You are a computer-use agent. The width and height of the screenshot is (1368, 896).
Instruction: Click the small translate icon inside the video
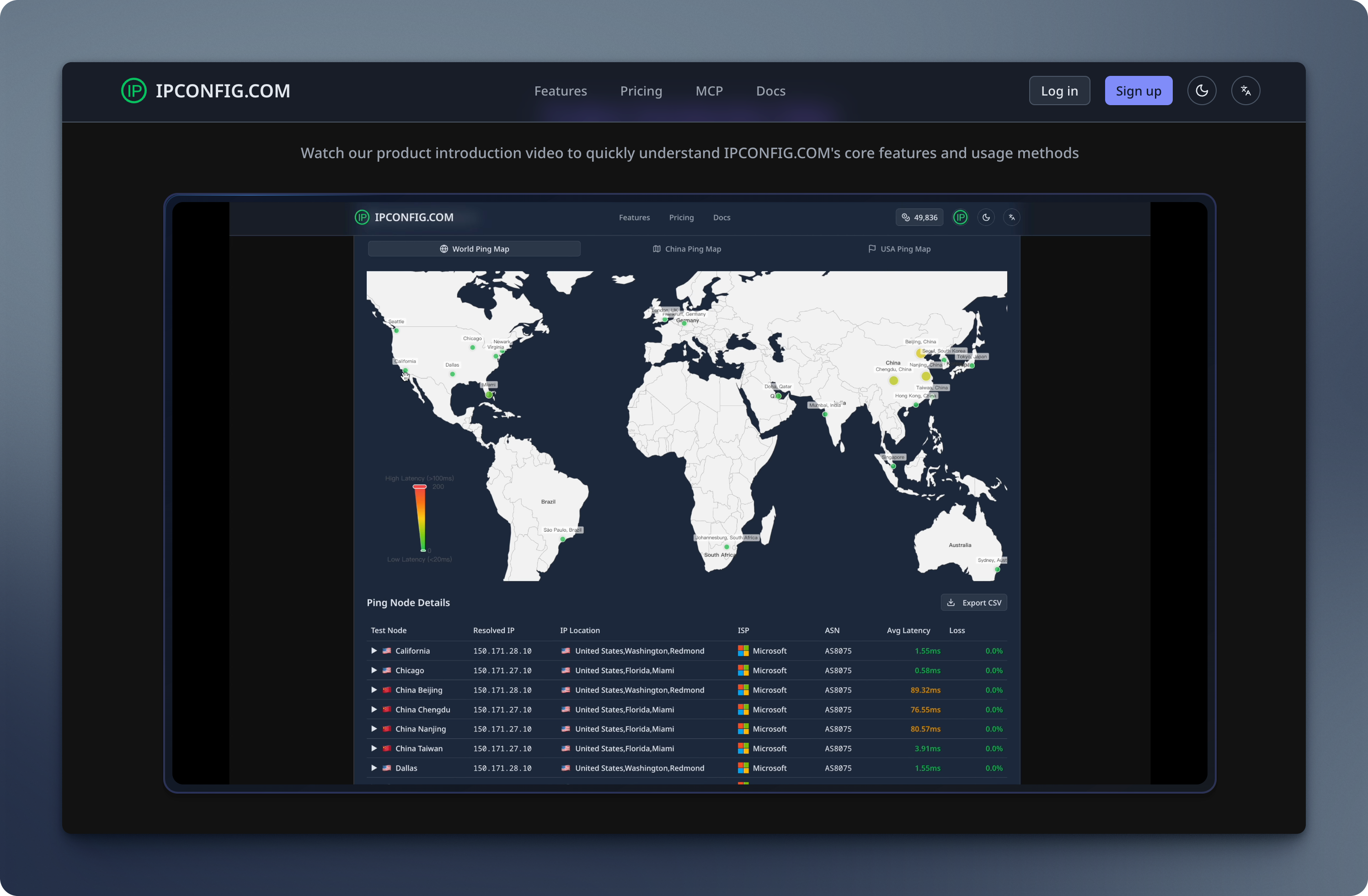tap(1011, 217)
